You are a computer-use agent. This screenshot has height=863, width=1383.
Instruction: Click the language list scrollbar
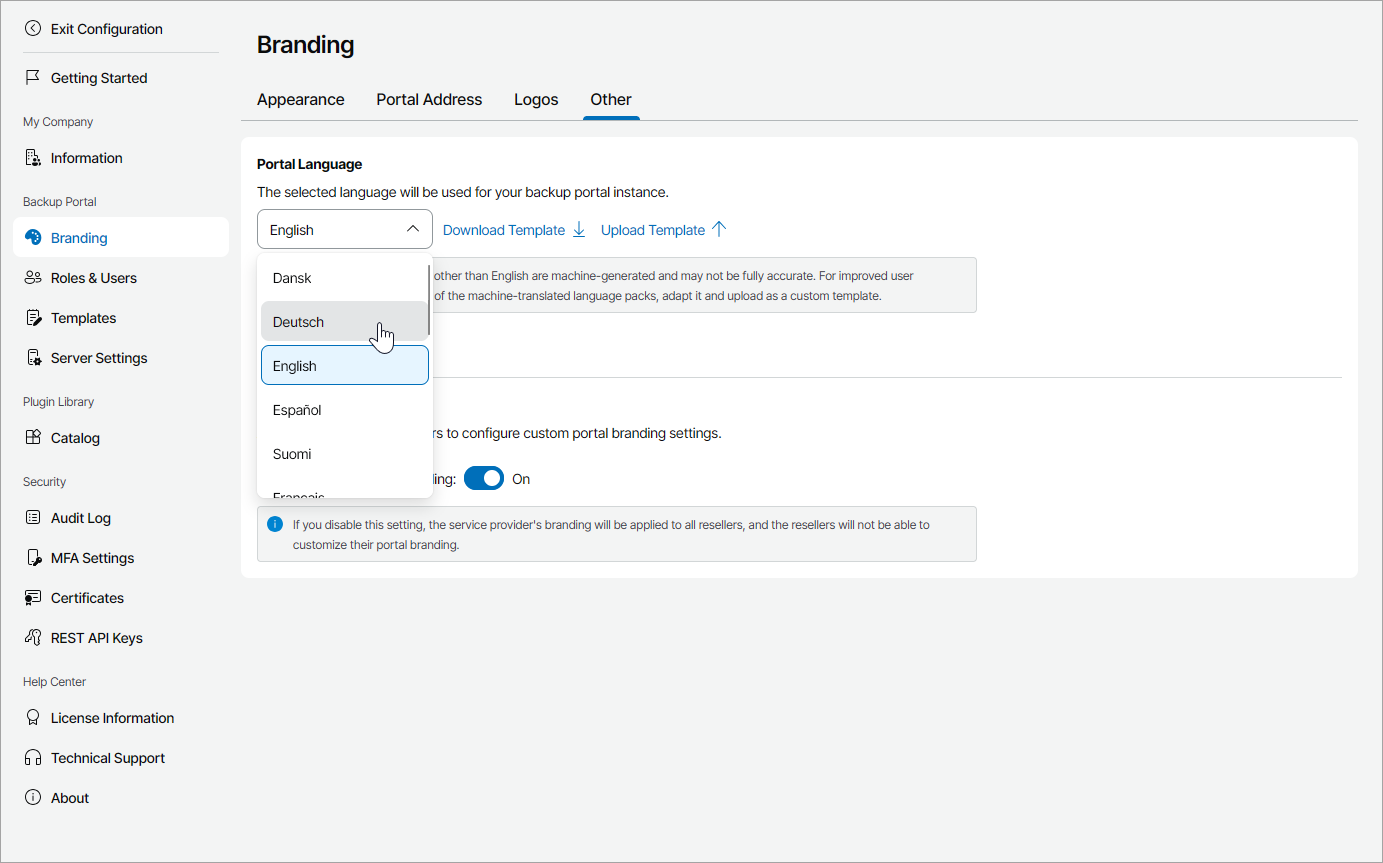click(x=430, y=300)
